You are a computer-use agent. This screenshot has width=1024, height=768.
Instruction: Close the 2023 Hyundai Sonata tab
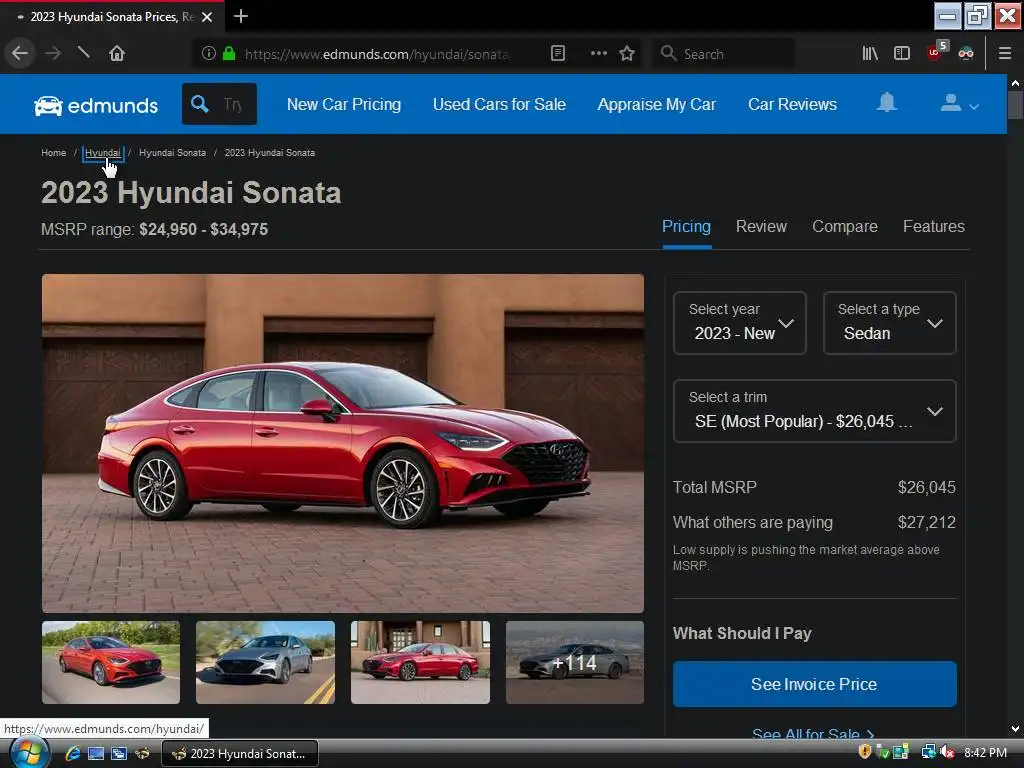(x=207, y=17)
